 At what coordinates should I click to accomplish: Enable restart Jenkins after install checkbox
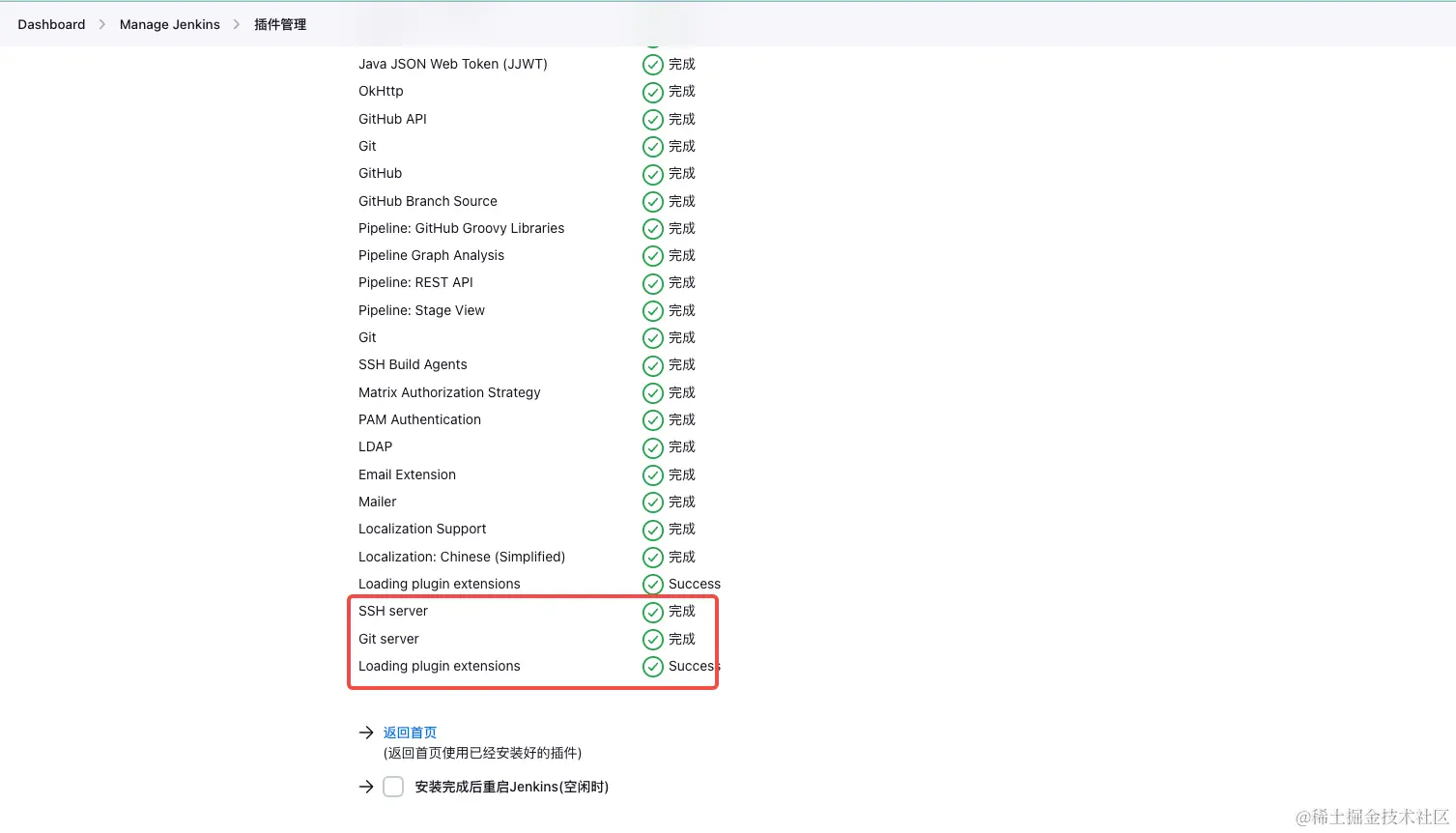pos(393,787)
